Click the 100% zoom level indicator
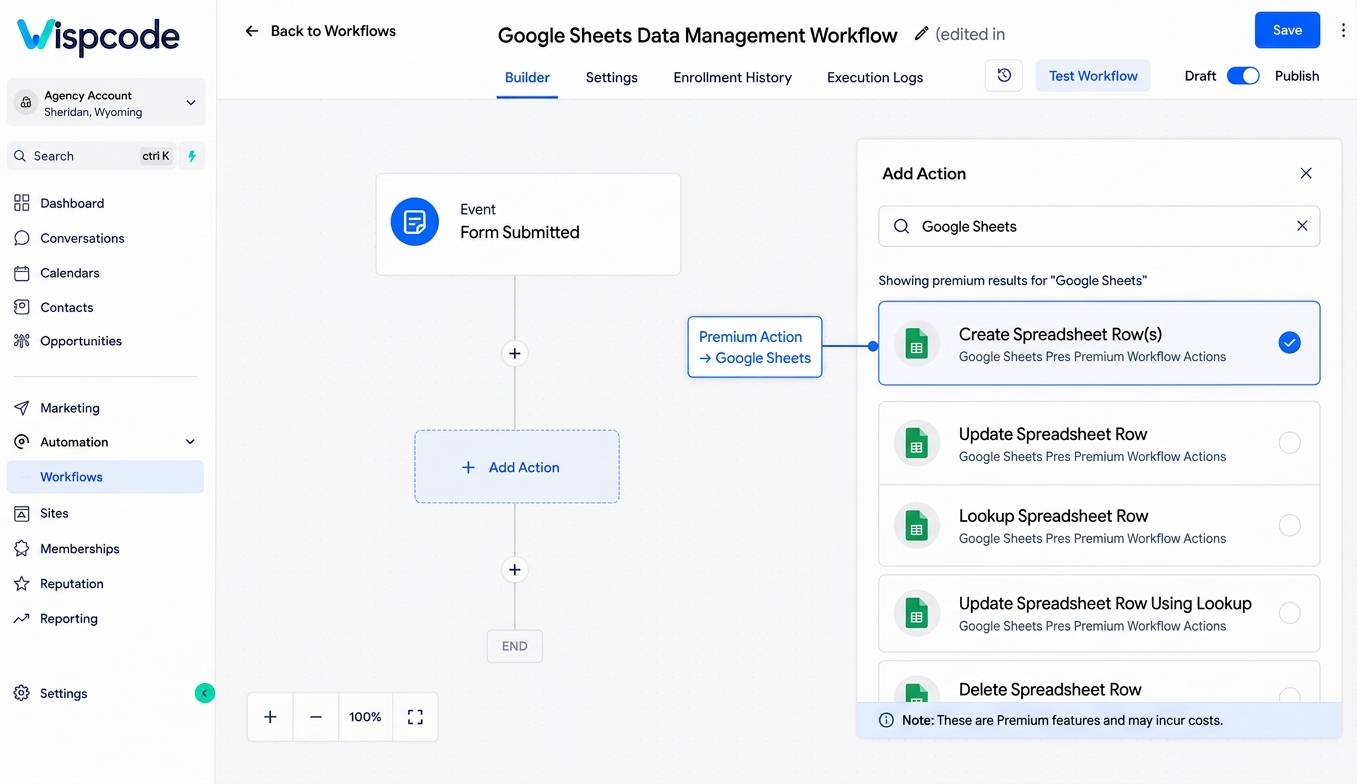Viewport: 1357px width, 784px height. click(x=365, y=717)
